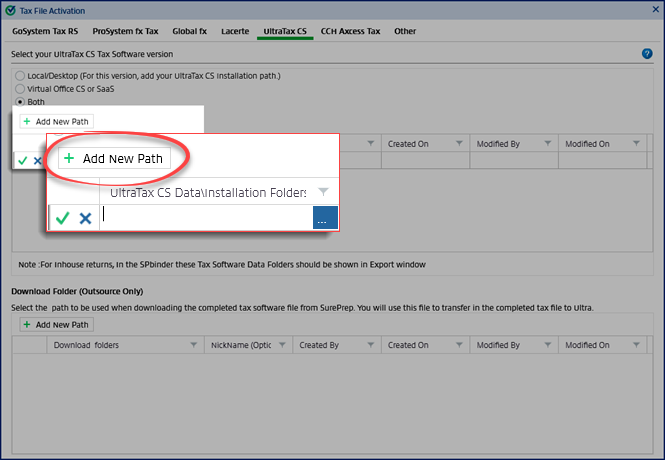This screenshot has width=665, height=460.
Task: Open NickName column filter dropdown
Action: pyautogui.click(x=281, y=345)
